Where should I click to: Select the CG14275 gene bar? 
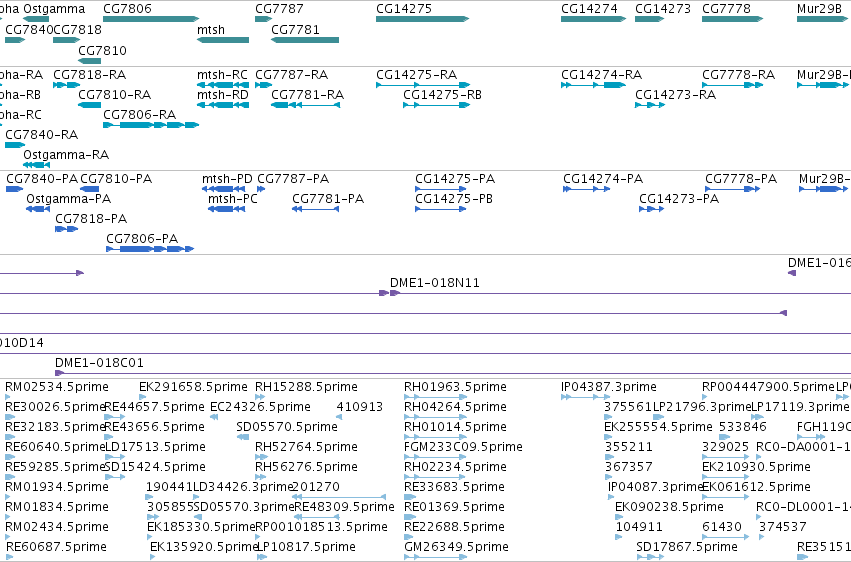[422, 19]
